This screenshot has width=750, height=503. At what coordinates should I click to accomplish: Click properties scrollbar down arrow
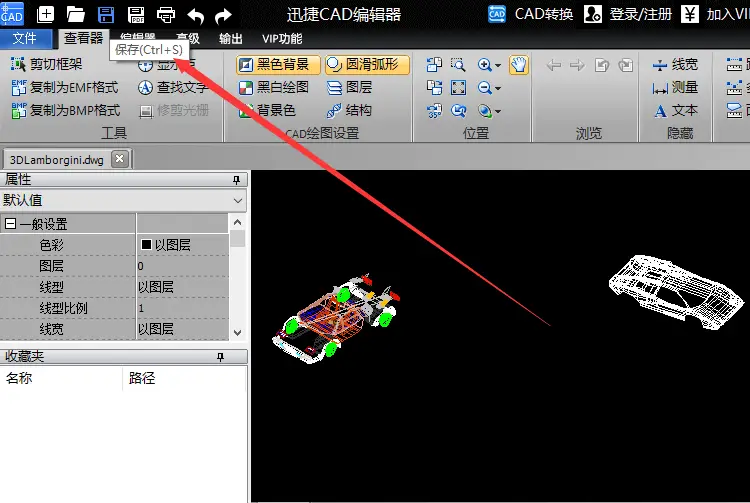click(237, 332)
